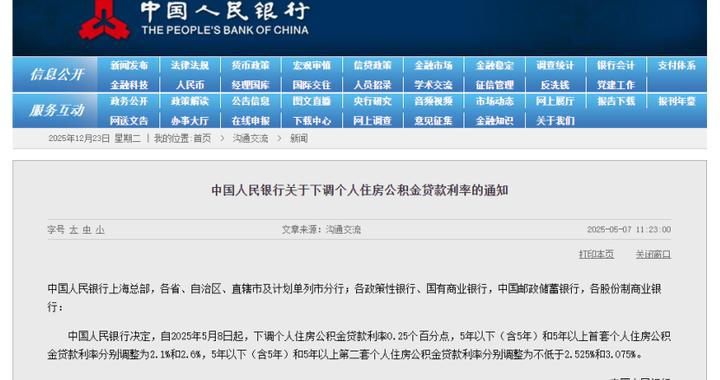Open 下载中心 navigation item
Viewport: 720px width, 380px height.
coord(312,121)
